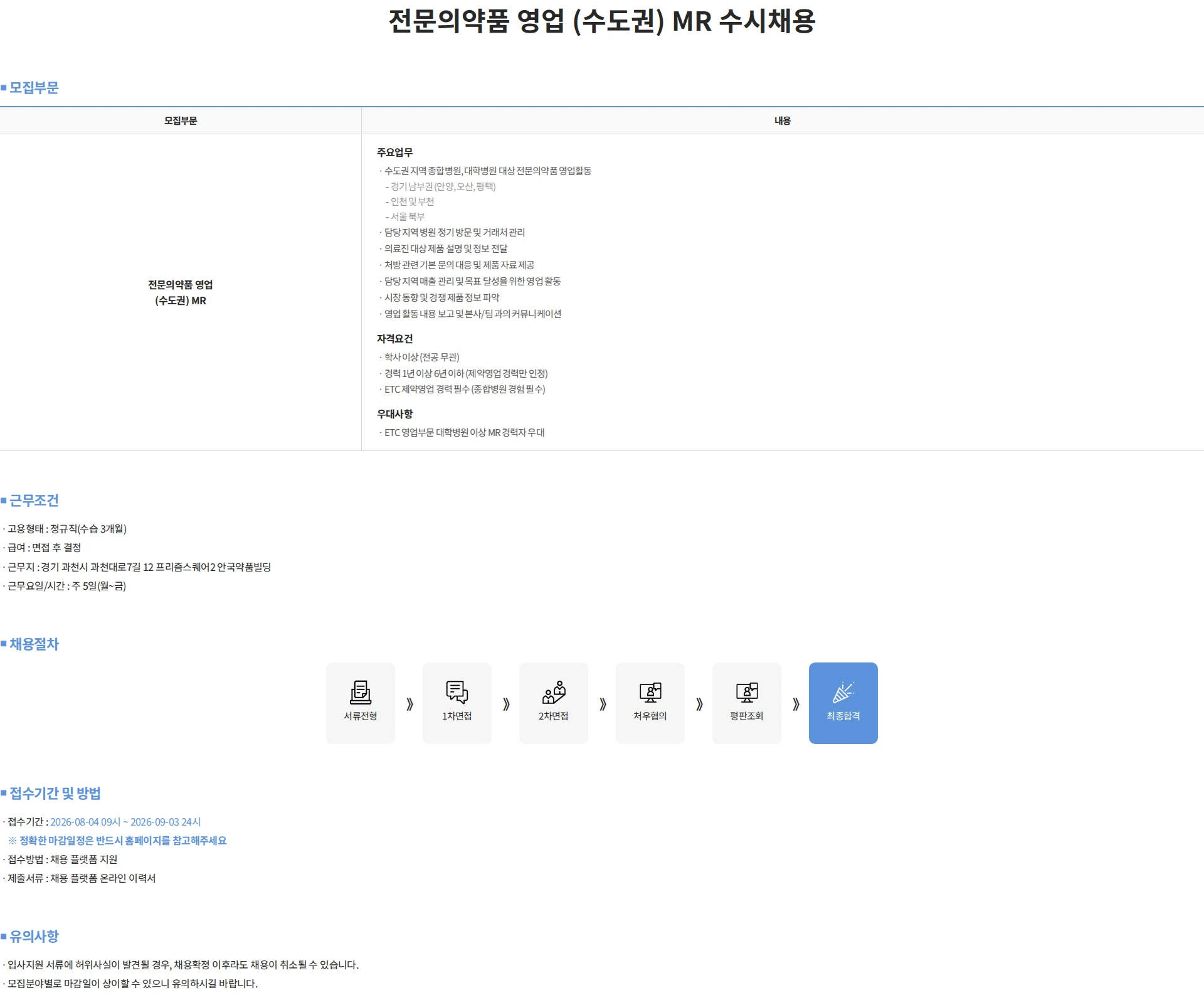Click the 서울 북부 line
1204x1005 pixels.
point(405,216)
